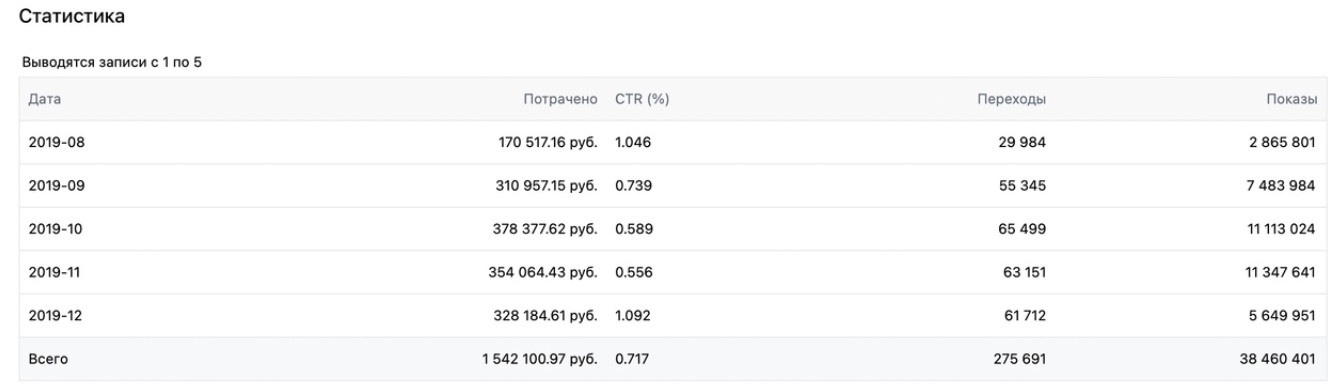
Task: Select the 2019-11 date cell
Action: (56, 272)
